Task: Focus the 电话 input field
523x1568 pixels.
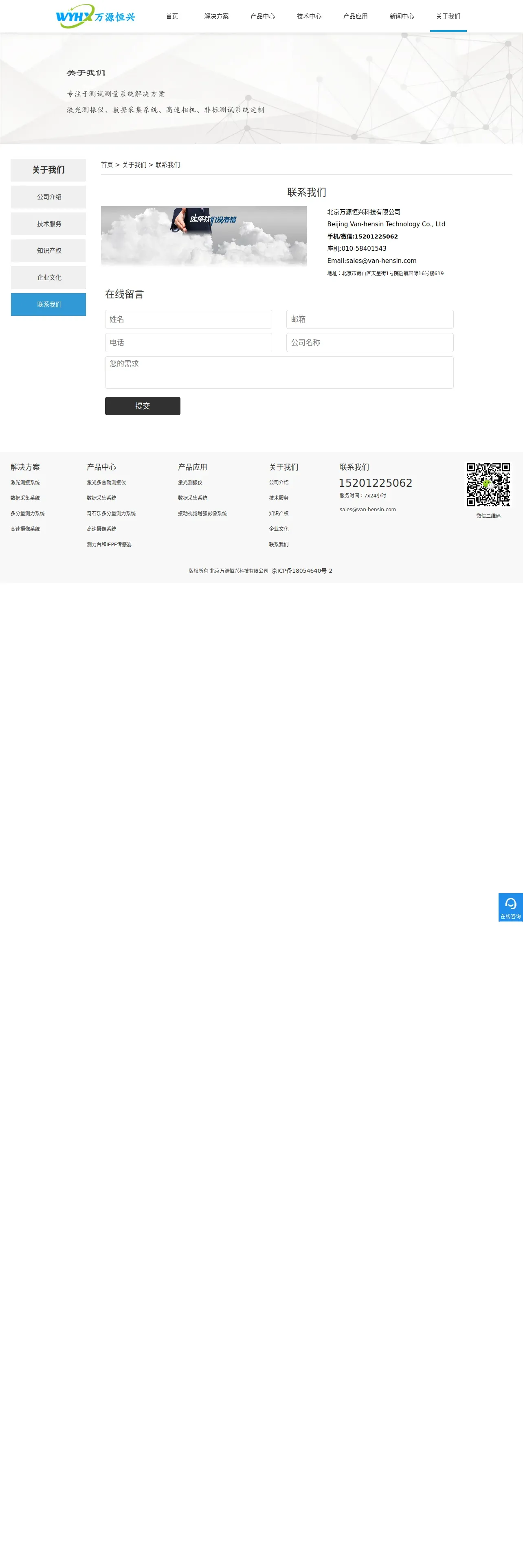Action: [x=189, y=343]
